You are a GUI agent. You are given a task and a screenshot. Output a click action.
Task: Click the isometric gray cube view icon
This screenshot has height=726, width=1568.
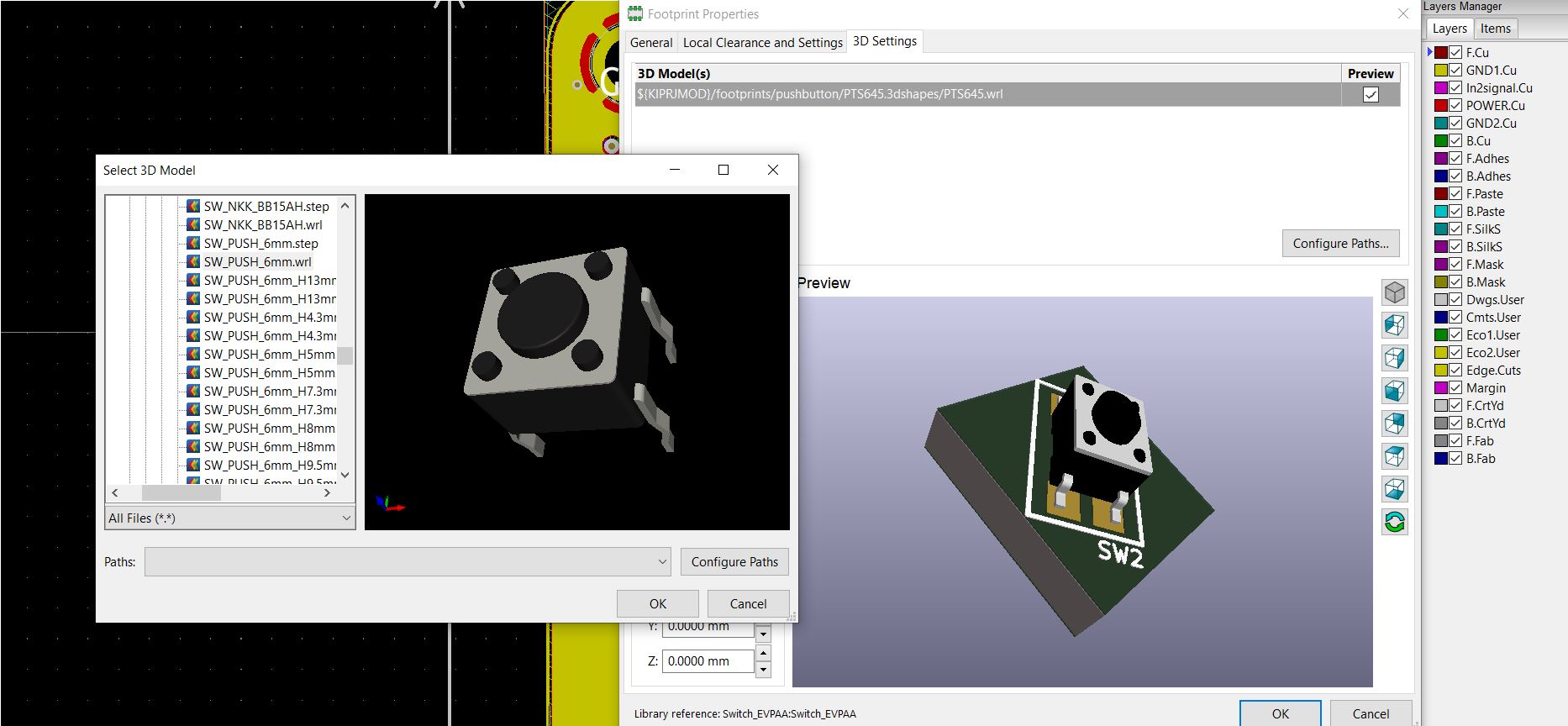[x=1394, y=292]
